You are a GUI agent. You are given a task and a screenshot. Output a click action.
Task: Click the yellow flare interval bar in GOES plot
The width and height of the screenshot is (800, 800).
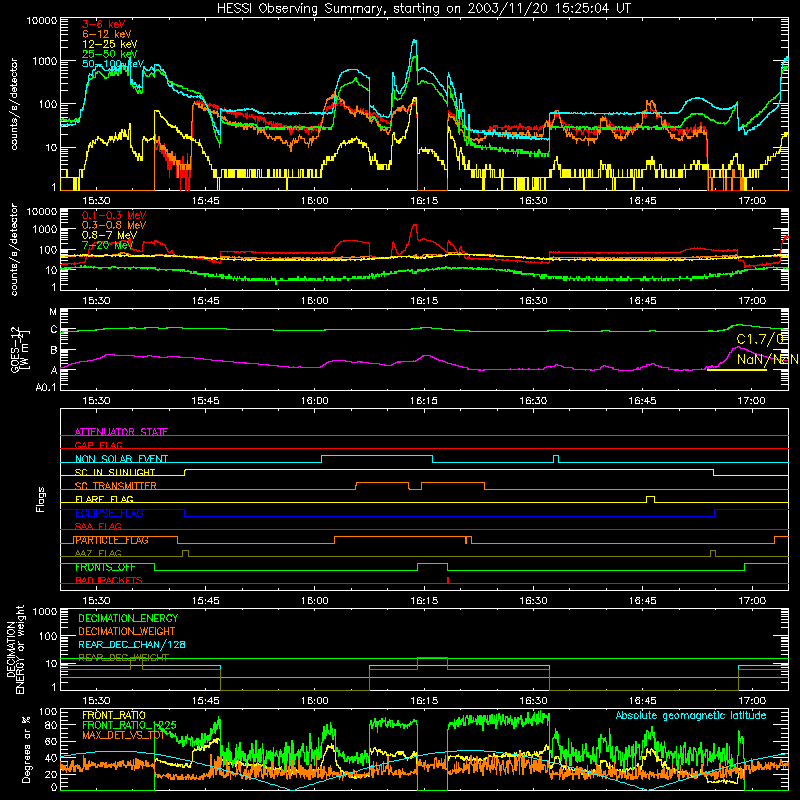[737, 369]
